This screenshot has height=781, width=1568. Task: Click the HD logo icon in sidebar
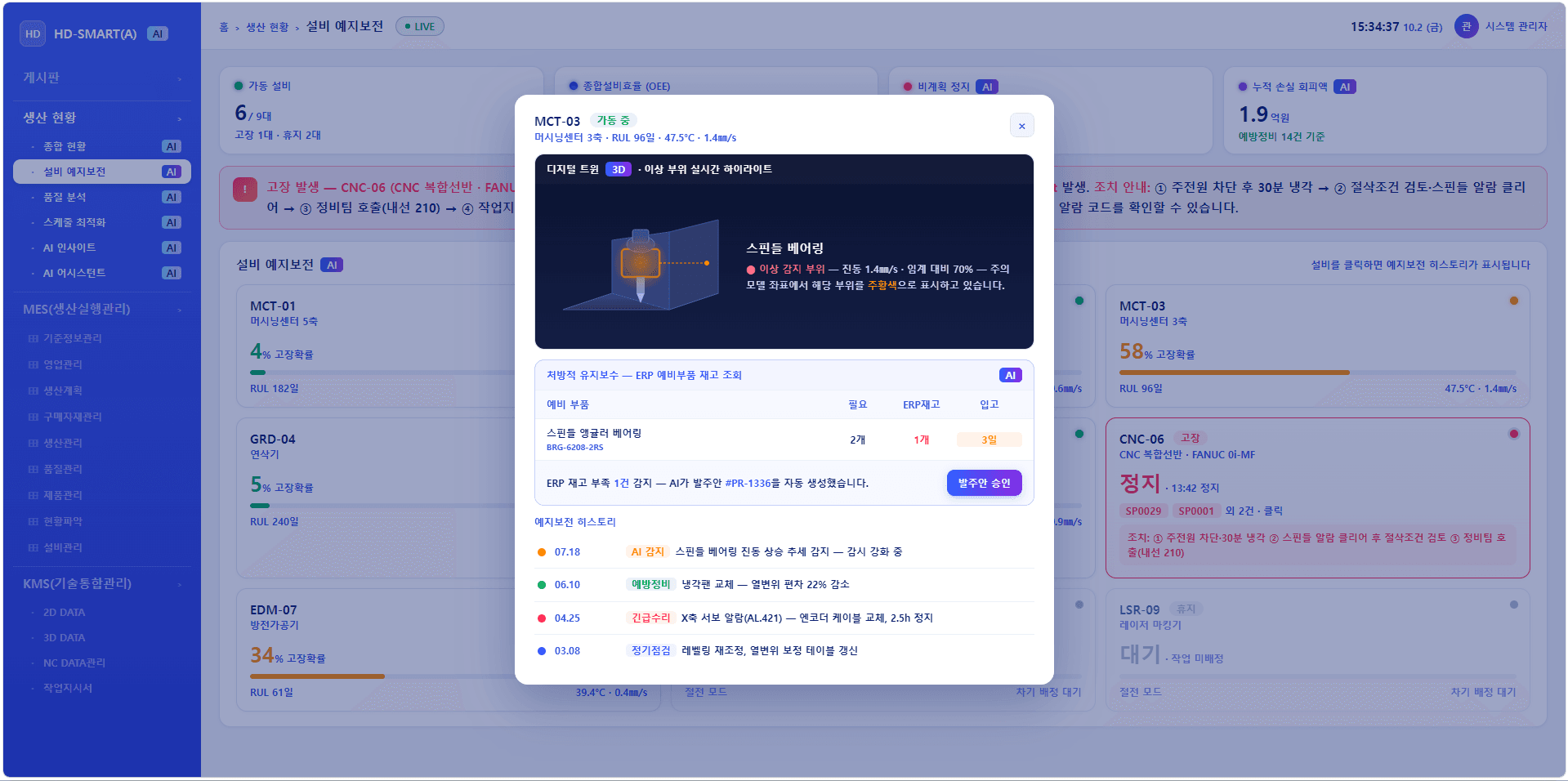(x=33, y=33)
